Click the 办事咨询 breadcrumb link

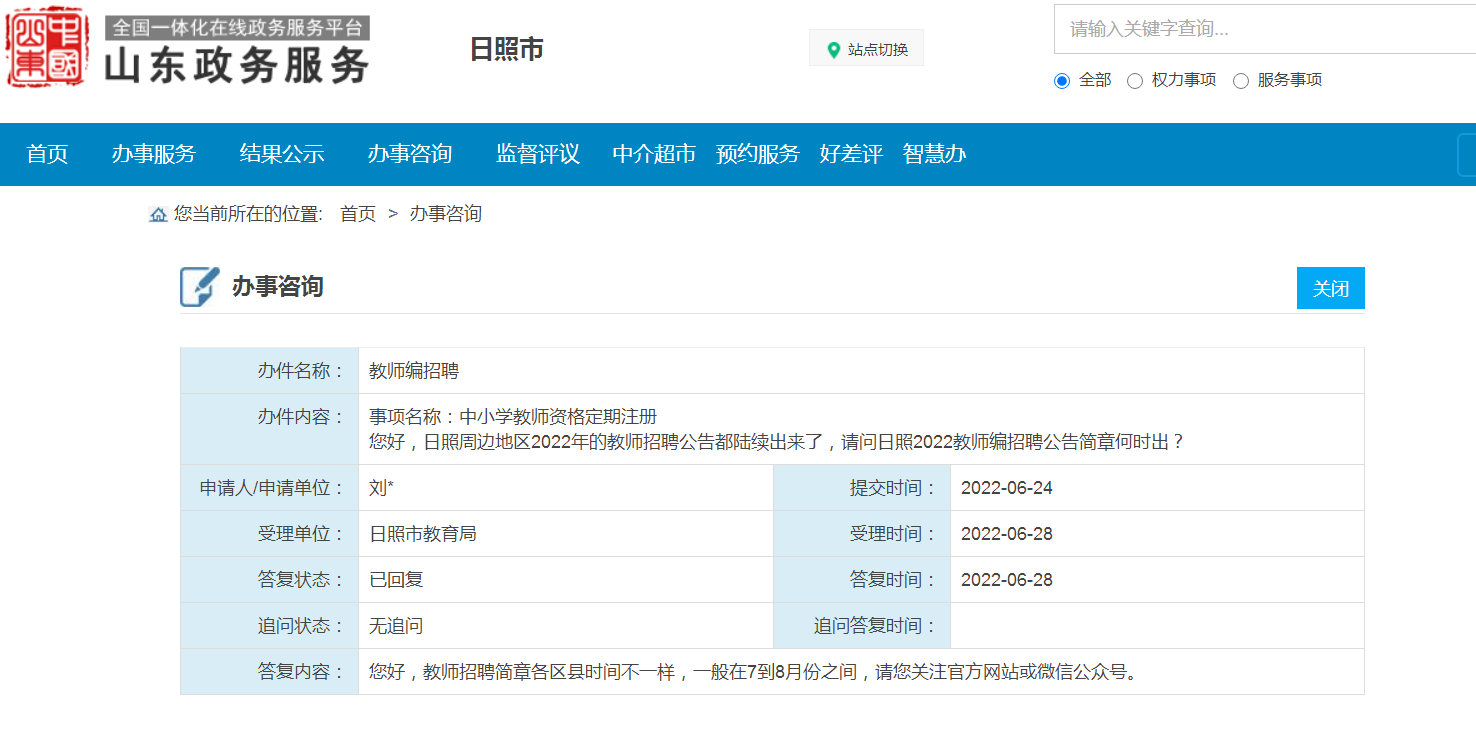446,214
